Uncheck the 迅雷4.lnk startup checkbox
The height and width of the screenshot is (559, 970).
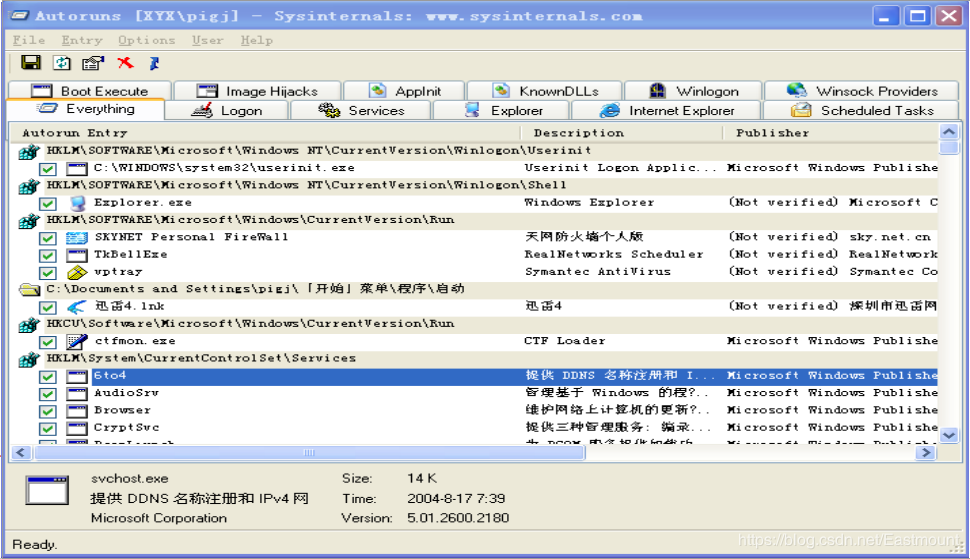48,307
